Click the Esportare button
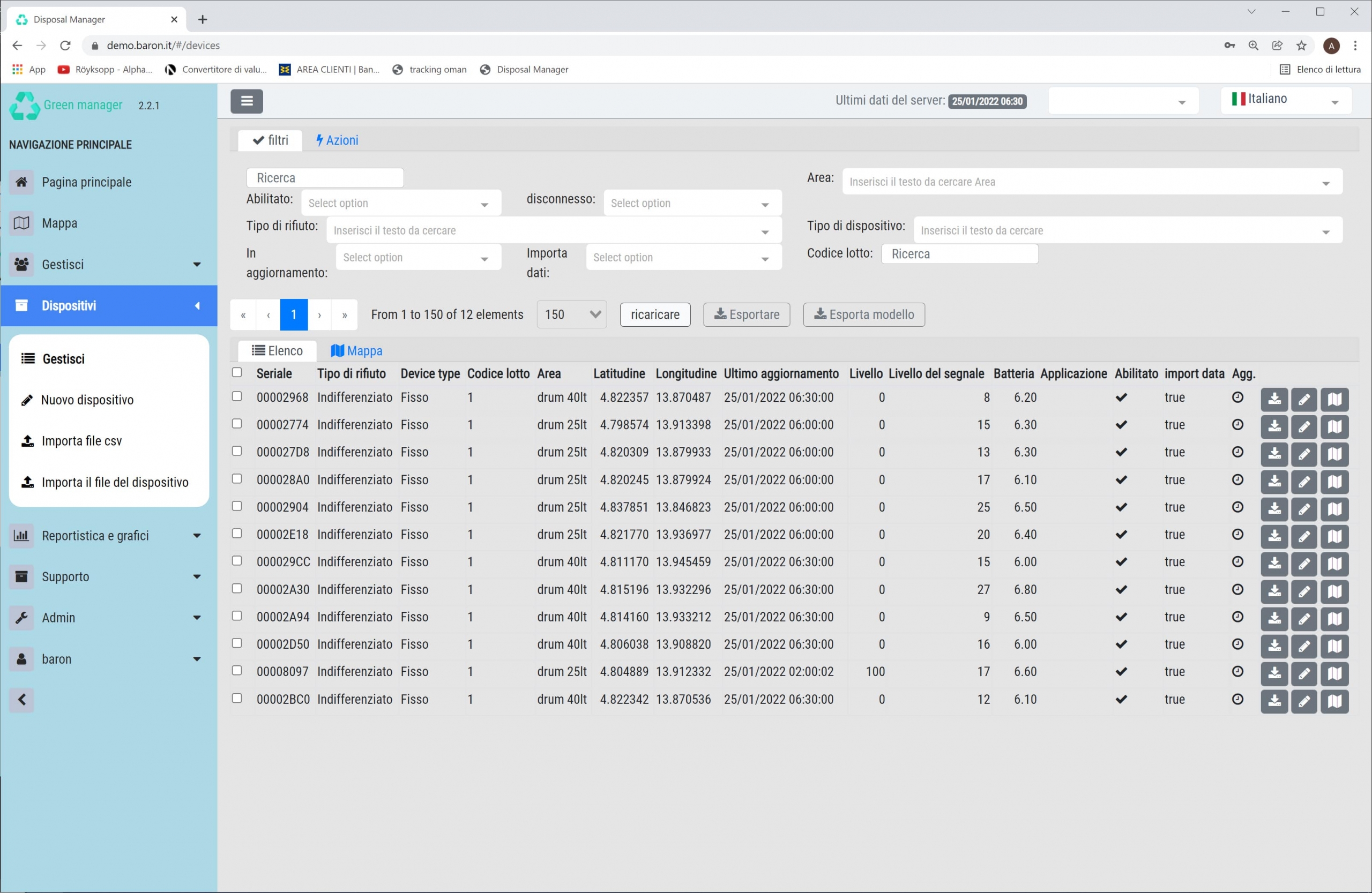1372x893 pixels. [x=746, y=314]
